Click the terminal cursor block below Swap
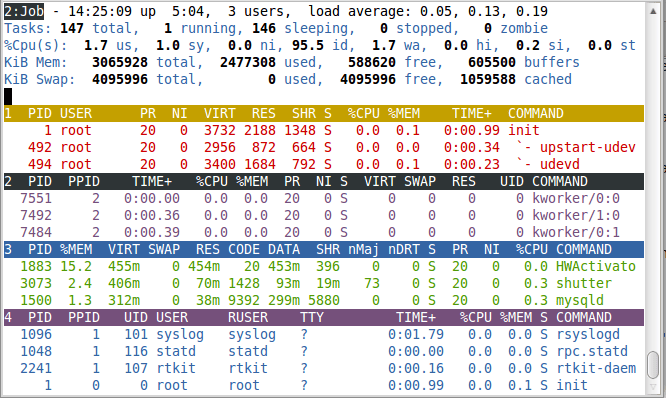Viewport: 666px width, 398px height. [8, 96]
